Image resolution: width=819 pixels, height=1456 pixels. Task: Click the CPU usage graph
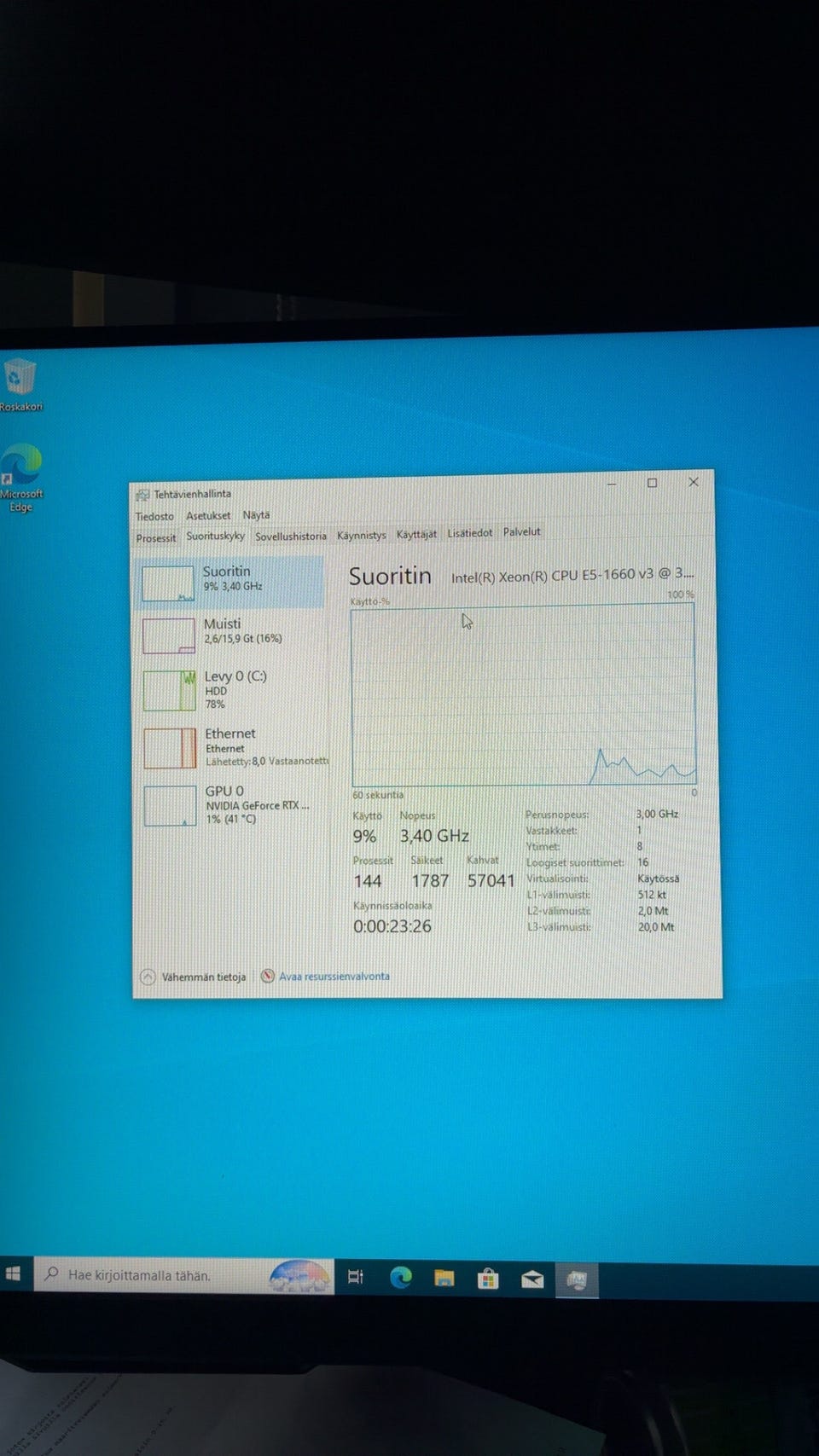[524, 695]
